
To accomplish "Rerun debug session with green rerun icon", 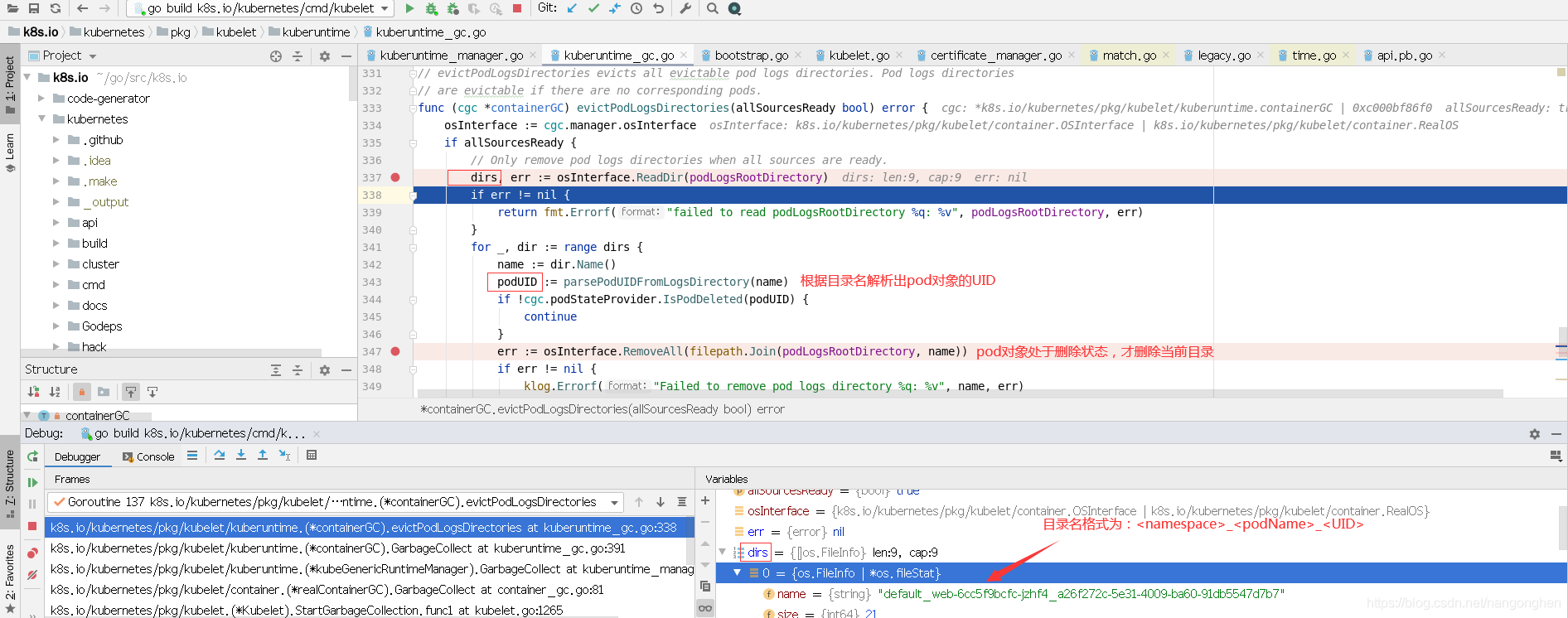I will 32,456.
